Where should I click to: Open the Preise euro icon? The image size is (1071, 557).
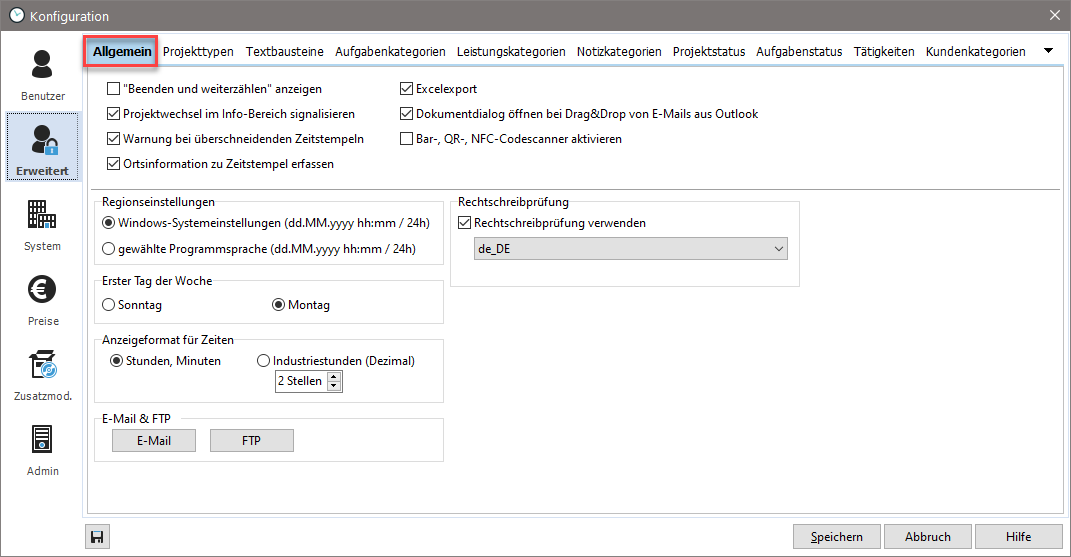pyautogui.click(x=42, y=298)
